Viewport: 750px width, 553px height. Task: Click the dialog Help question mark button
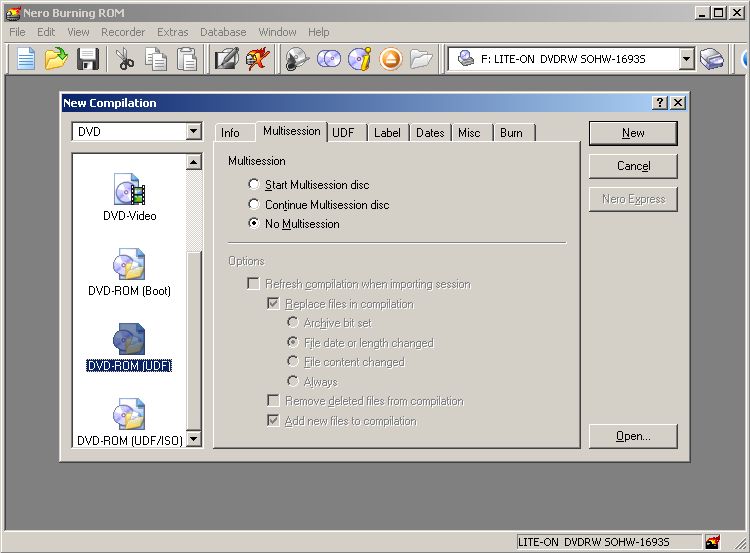[x=661, y=103]
